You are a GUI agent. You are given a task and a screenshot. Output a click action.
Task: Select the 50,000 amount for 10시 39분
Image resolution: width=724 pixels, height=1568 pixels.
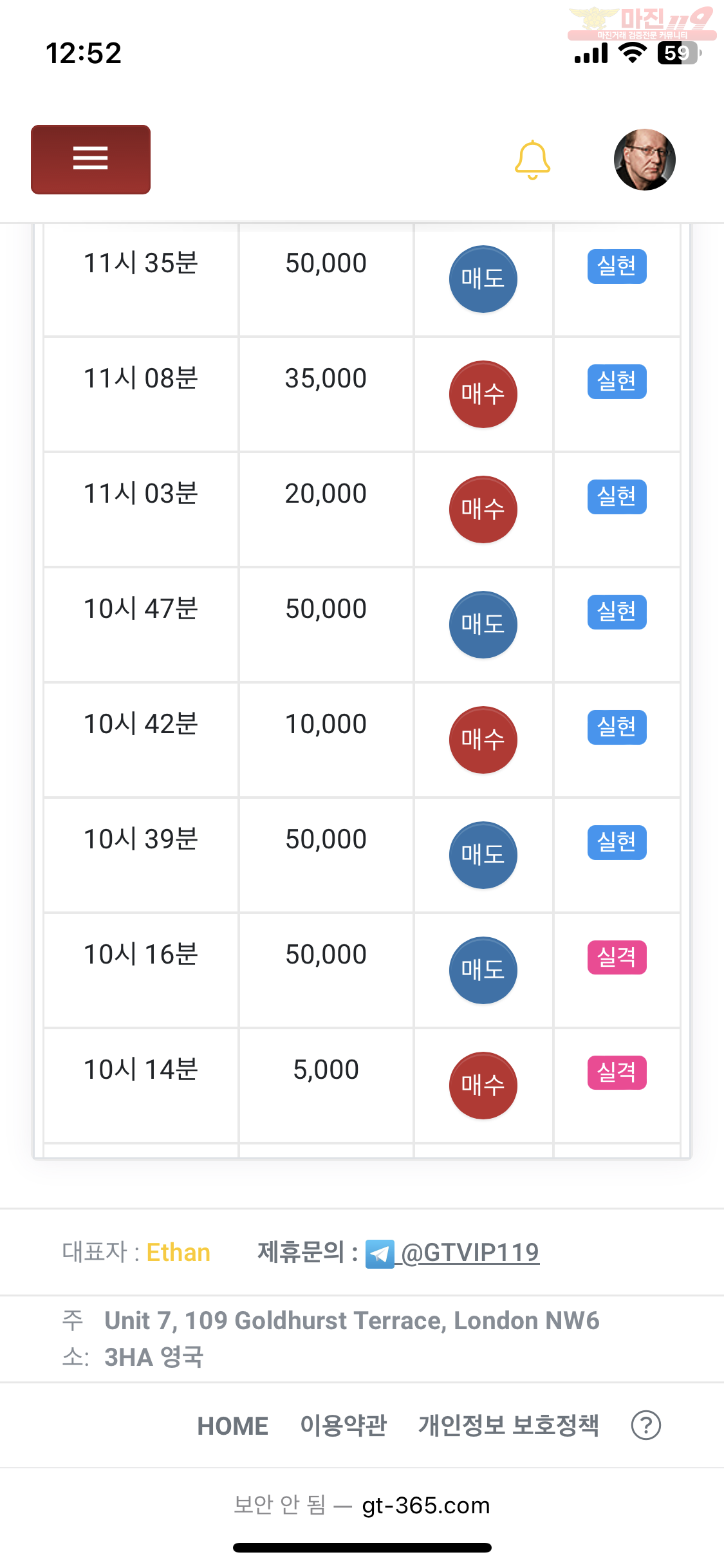point(326,839)
